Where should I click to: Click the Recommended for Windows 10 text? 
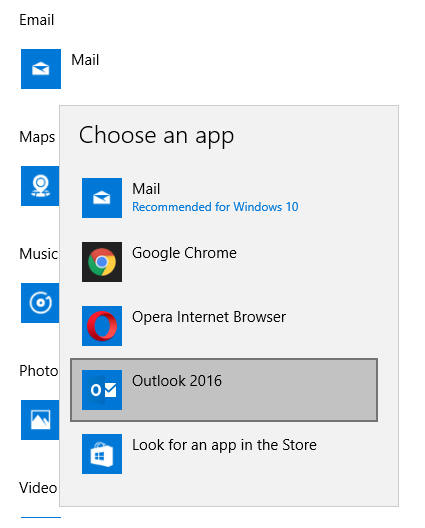pos(215,207)
